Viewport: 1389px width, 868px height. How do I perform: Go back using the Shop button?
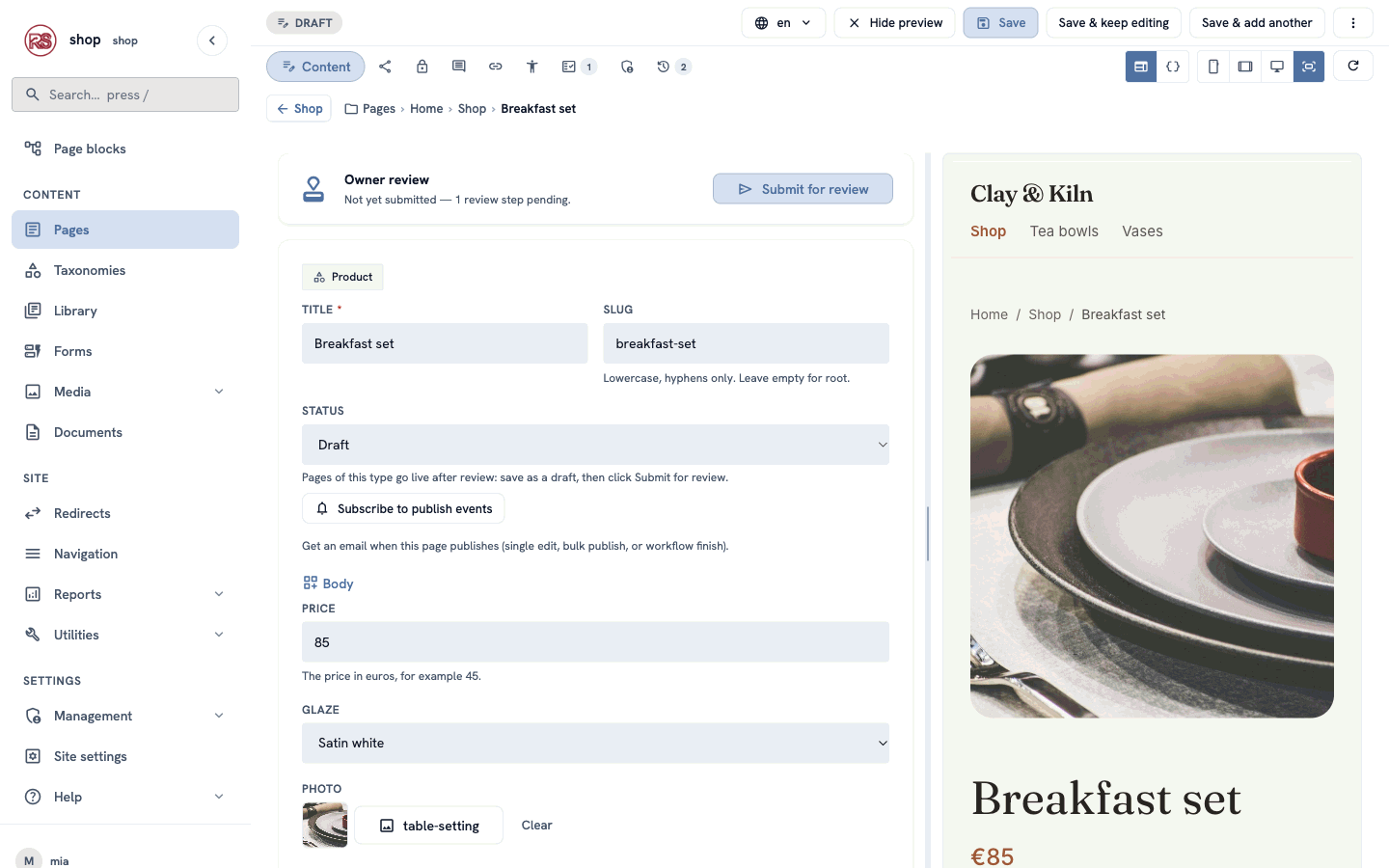tap(299, 109)
